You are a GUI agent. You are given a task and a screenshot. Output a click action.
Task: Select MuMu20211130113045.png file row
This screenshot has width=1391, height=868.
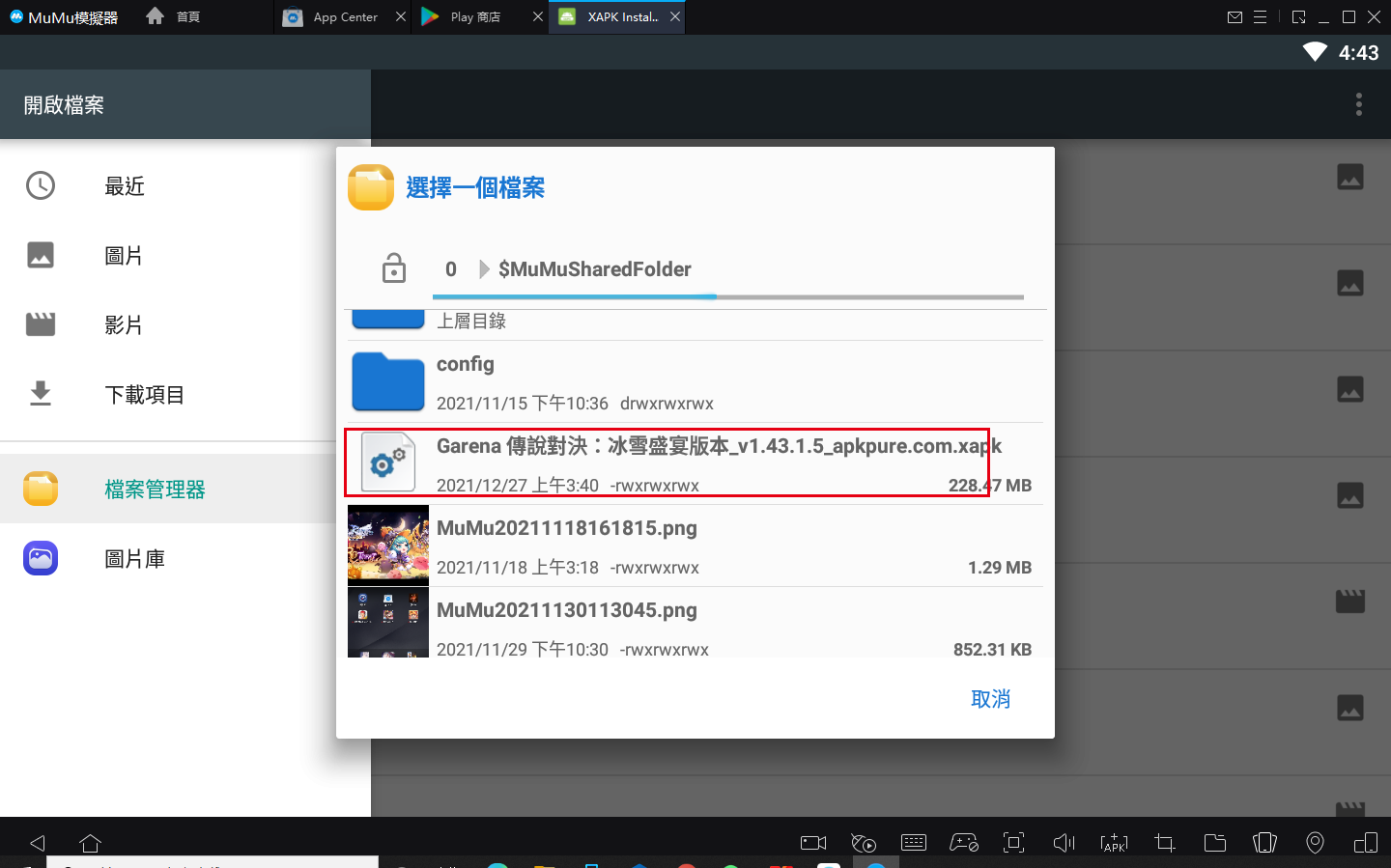click(x=695, y=624)
